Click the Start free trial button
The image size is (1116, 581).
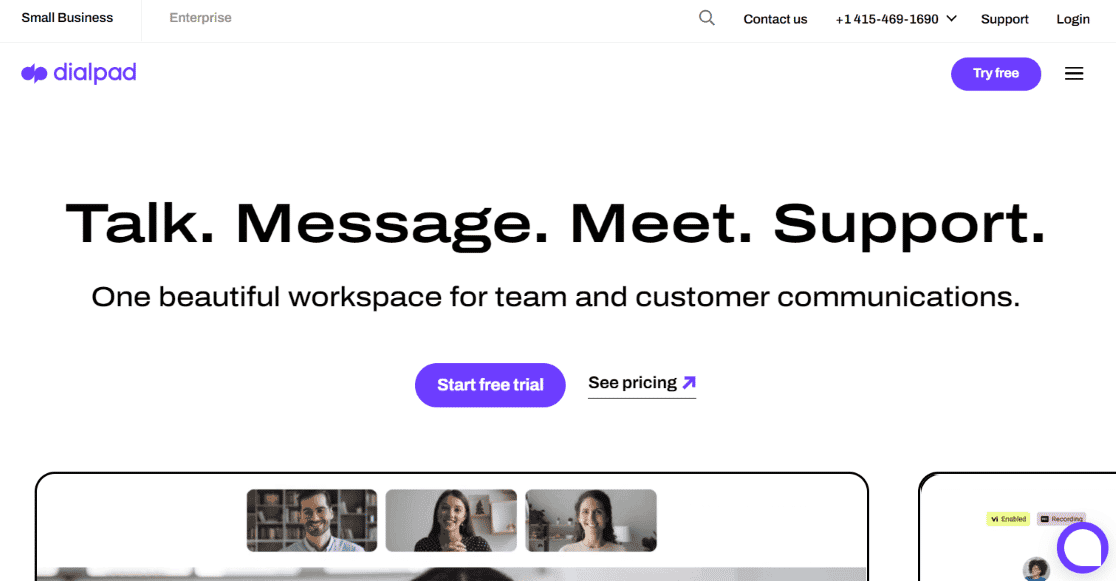[x=490, y=385]
